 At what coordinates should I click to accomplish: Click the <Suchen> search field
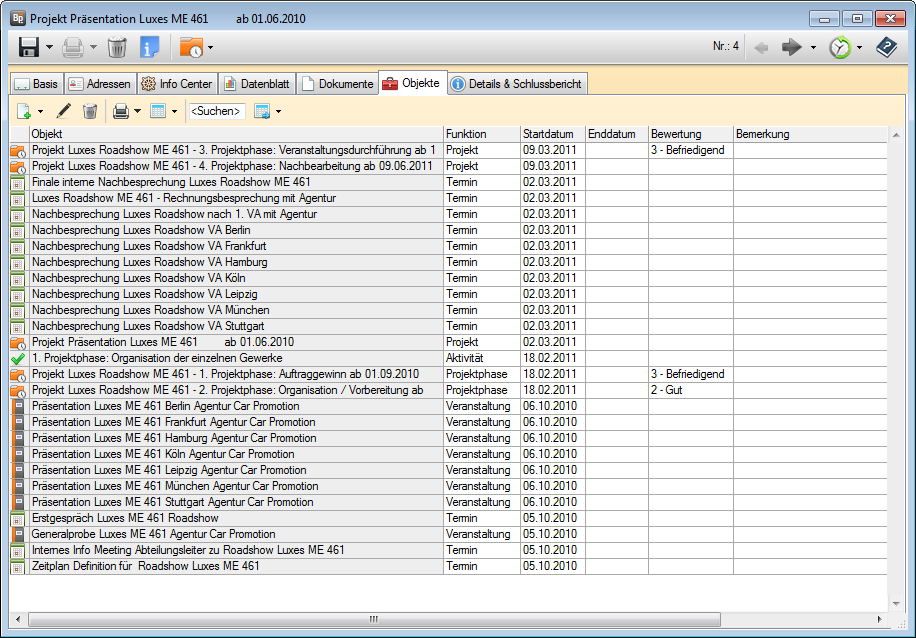[x=217, y=111]
